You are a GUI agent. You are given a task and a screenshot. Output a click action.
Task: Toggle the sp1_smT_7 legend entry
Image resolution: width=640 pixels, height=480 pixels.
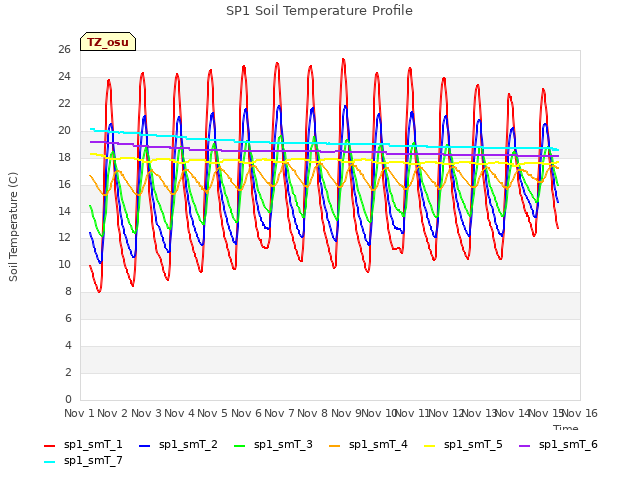83,461
